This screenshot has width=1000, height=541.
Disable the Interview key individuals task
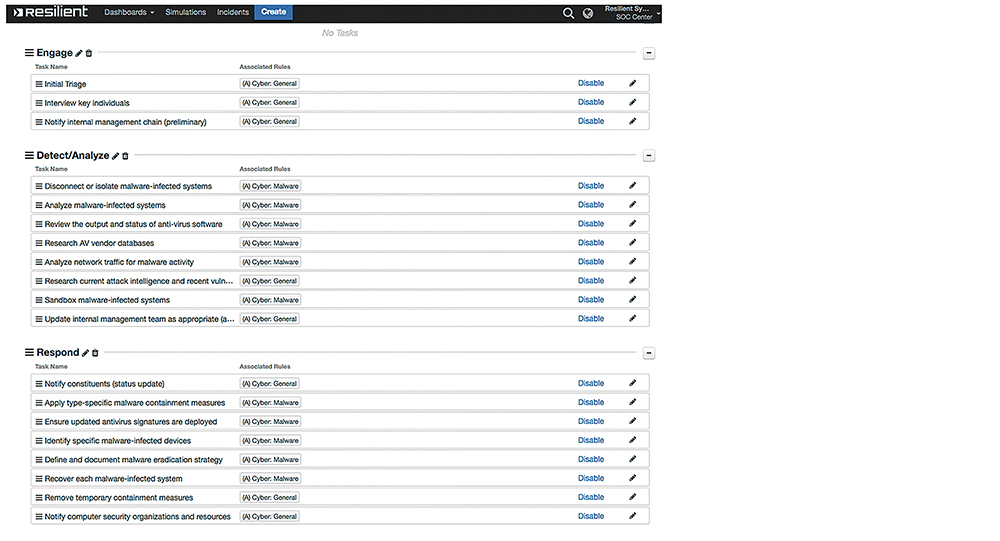pos(590,102)
